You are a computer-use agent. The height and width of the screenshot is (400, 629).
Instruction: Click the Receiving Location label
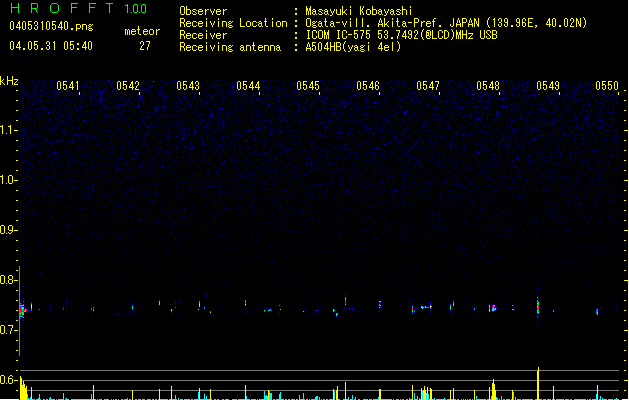pyautogui.click(x=233, y=23)
